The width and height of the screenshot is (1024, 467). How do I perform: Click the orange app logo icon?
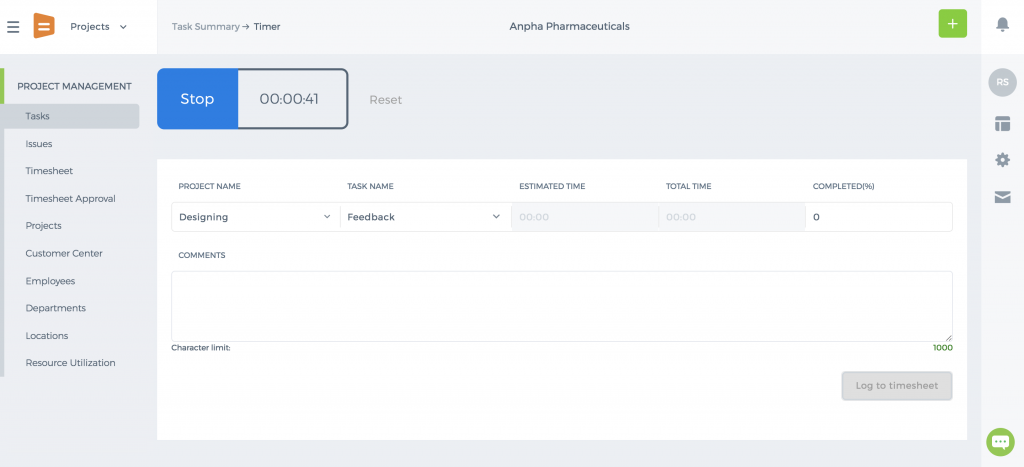pyautogui.click(x=44, y=26)
